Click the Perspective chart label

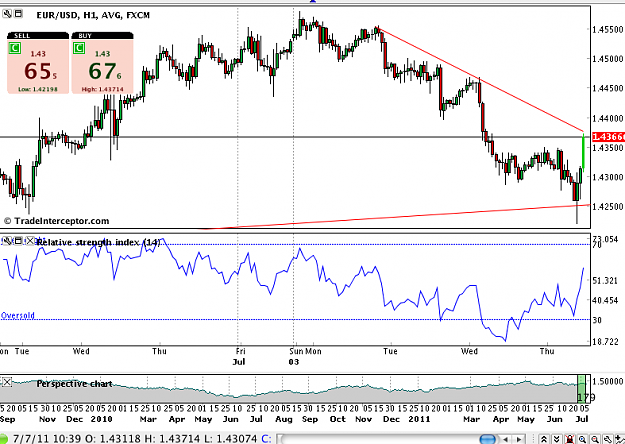pyautogui.click(x=74, y=384)
